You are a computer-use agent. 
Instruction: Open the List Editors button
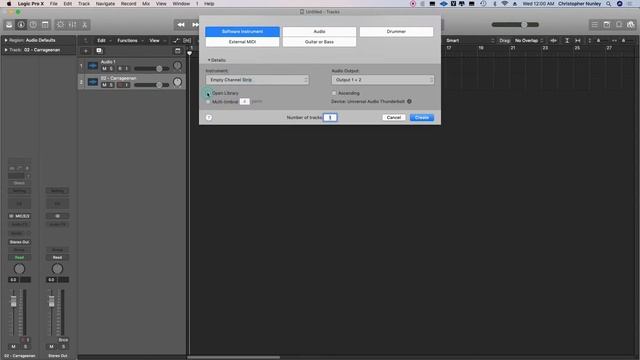tap(595, 25)
